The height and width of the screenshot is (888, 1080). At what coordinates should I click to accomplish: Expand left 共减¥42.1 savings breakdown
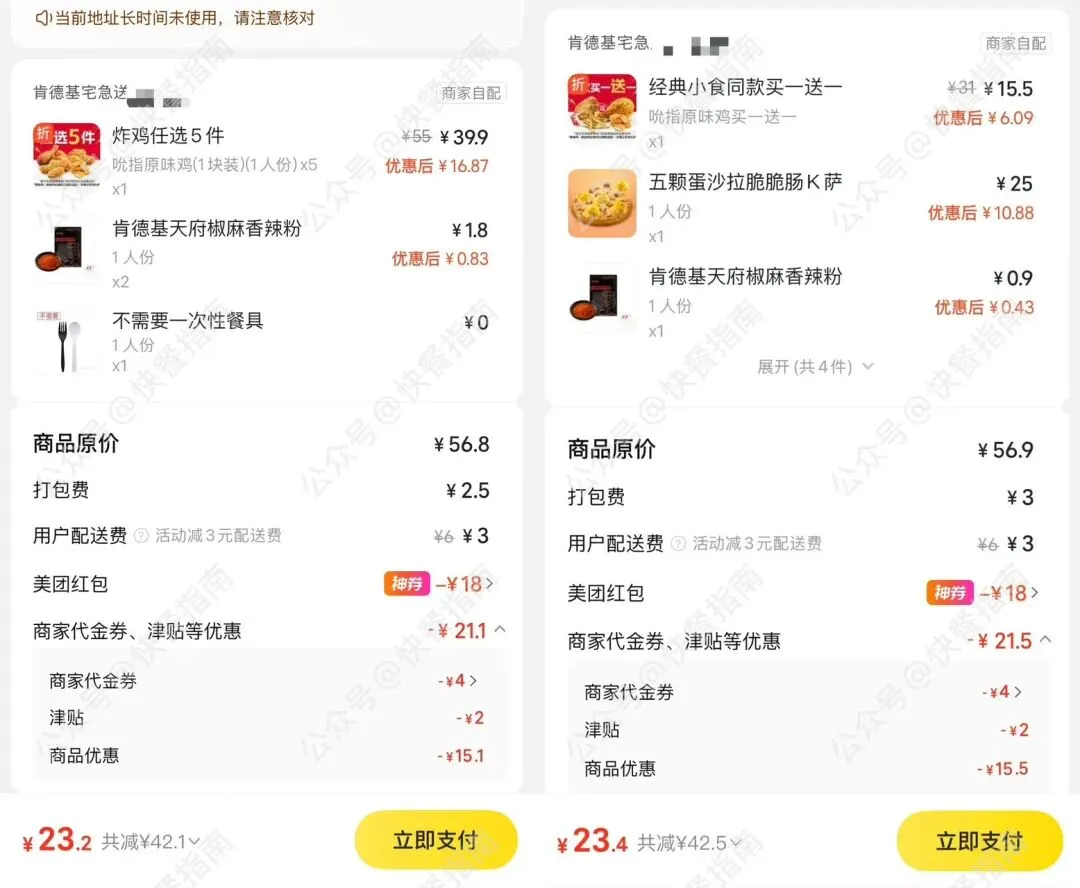point(151,842)
